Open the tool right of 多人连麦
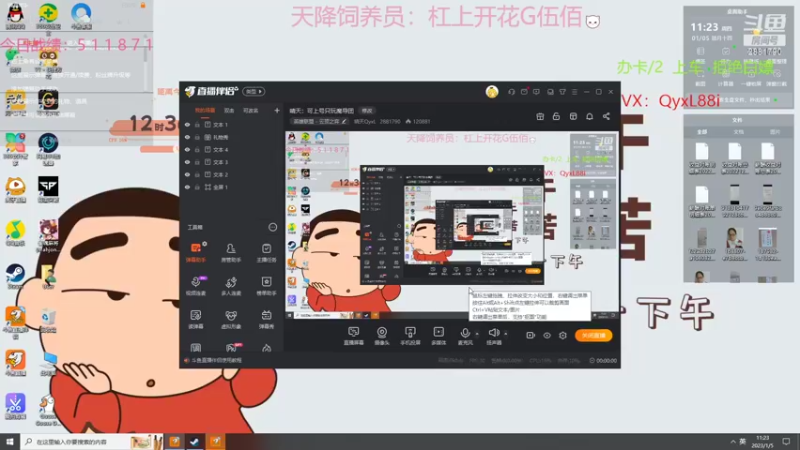800x450 pixels. click(266, 286)
